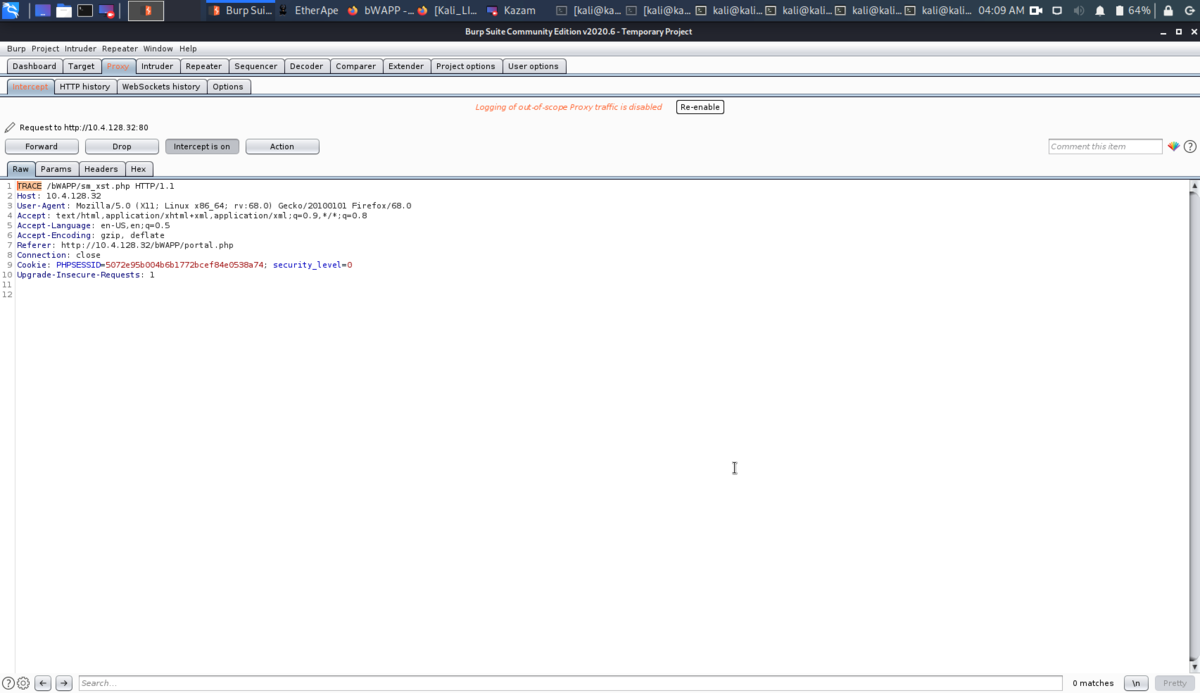Select the Raw message view tab

coord(21,169)
